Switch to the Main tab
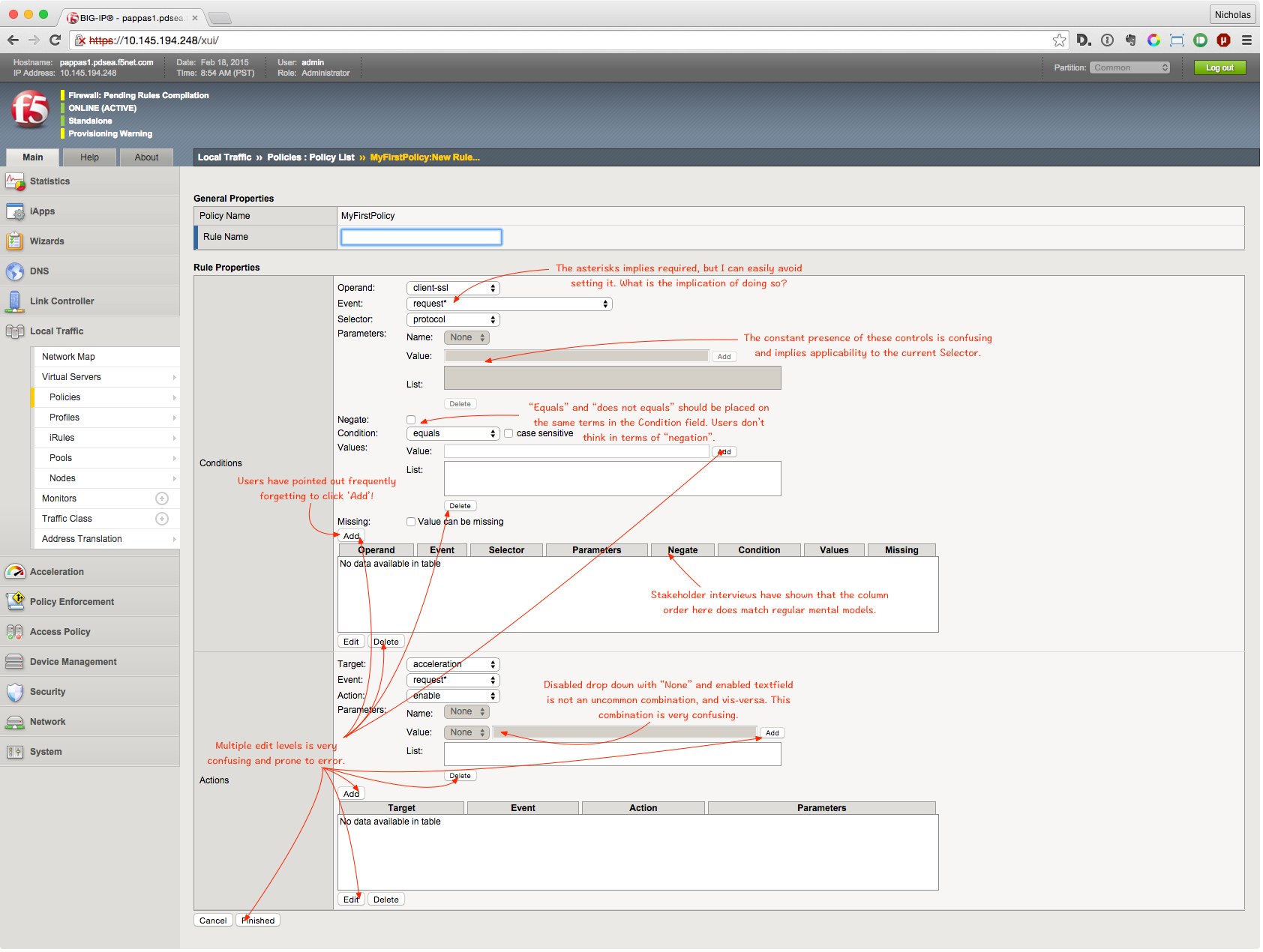Screen dimensions: 1263x952 pyautogui.click(x=33, y=157)
